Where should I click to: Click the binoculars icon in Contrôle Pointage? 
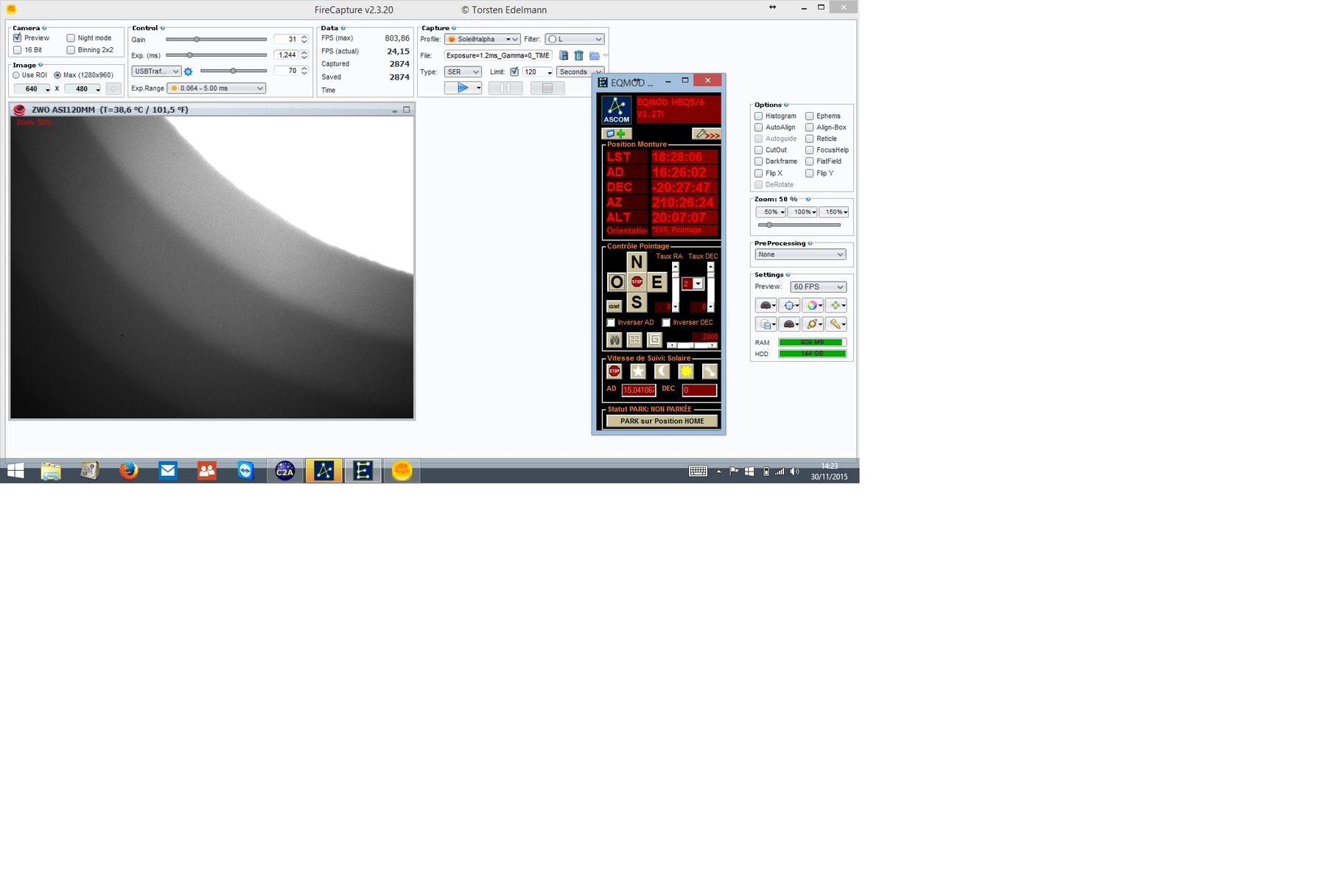coord(615,340)
